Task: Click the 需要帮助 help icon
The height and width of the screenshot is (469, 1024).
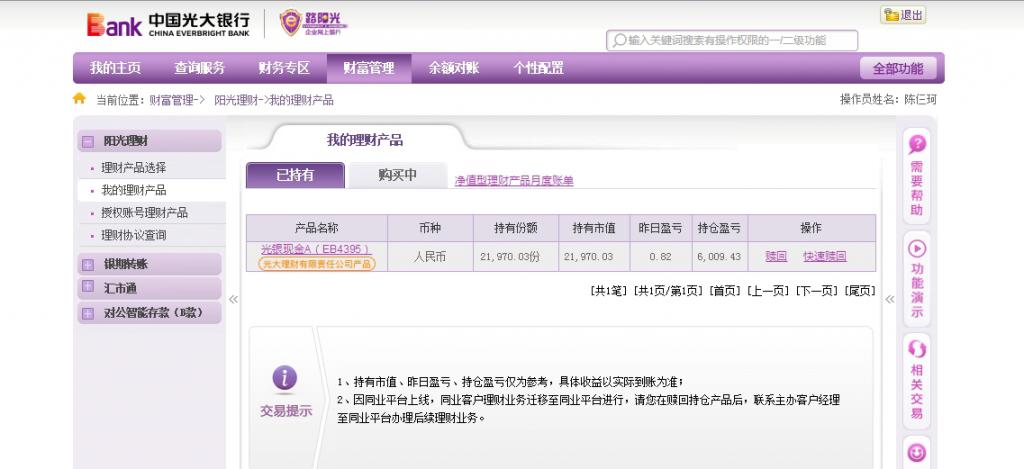Action: 916,144
